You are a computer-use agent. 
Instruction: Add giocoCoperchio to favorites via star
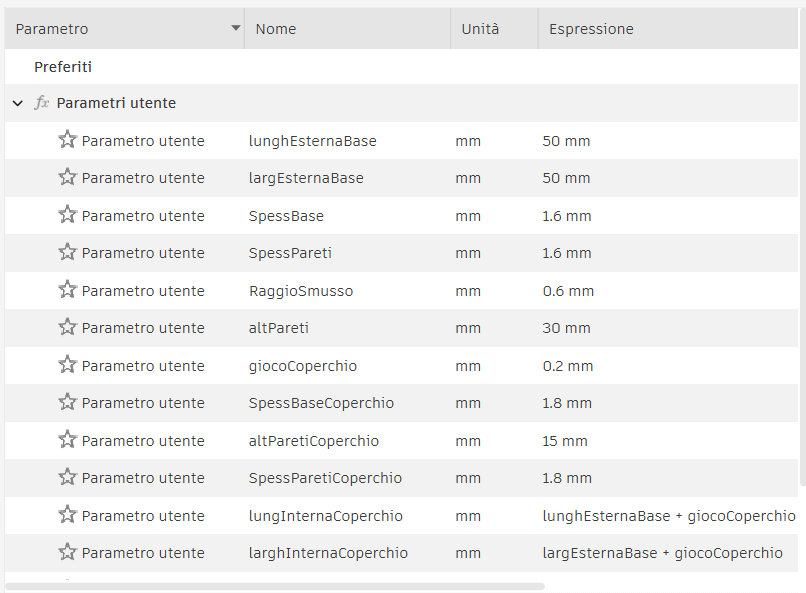point(67,365)
